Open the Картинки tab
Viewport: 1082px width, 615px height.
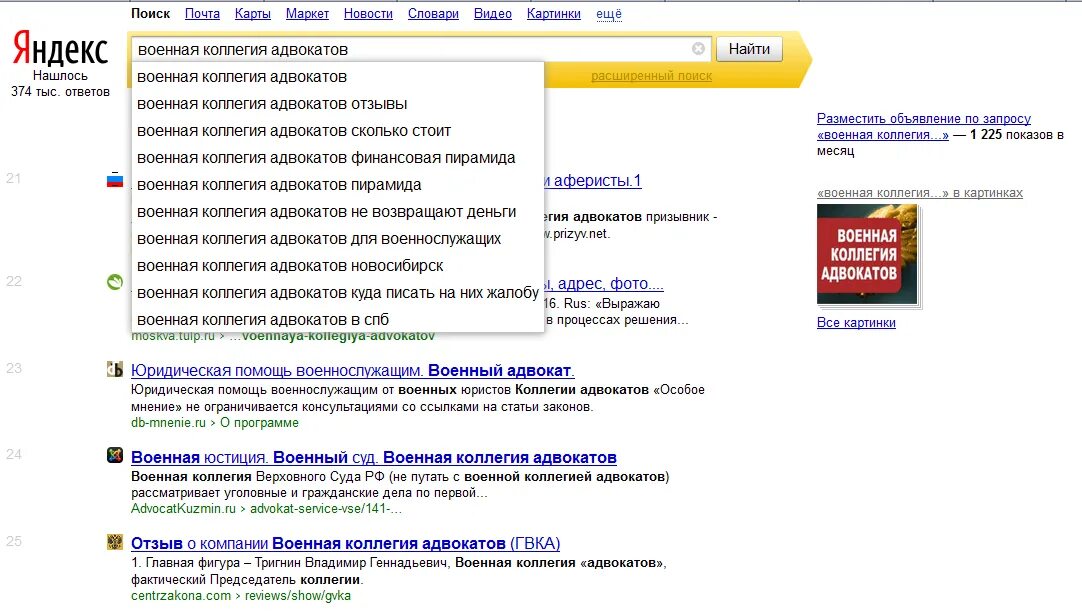click(553, 13)
